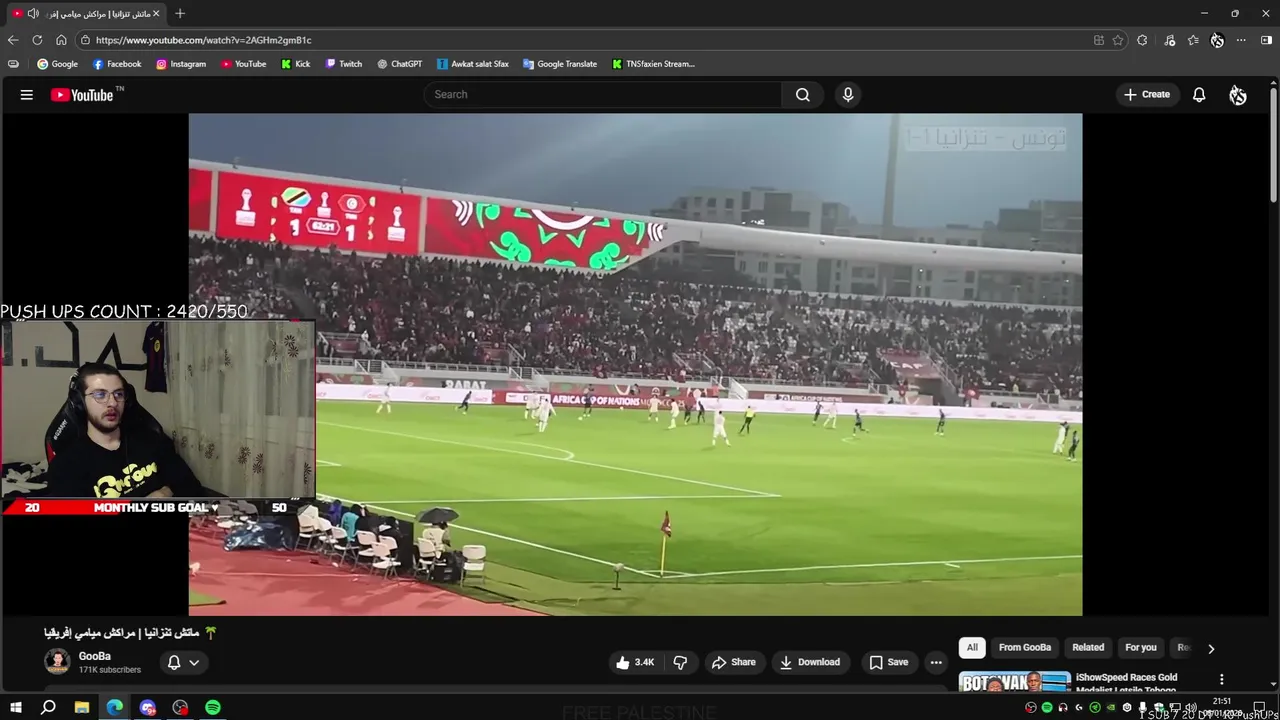The width and height of the screenshot is (1280, 720).
Task: Open GooBa channel avatar
Action: tap(57, 662)
